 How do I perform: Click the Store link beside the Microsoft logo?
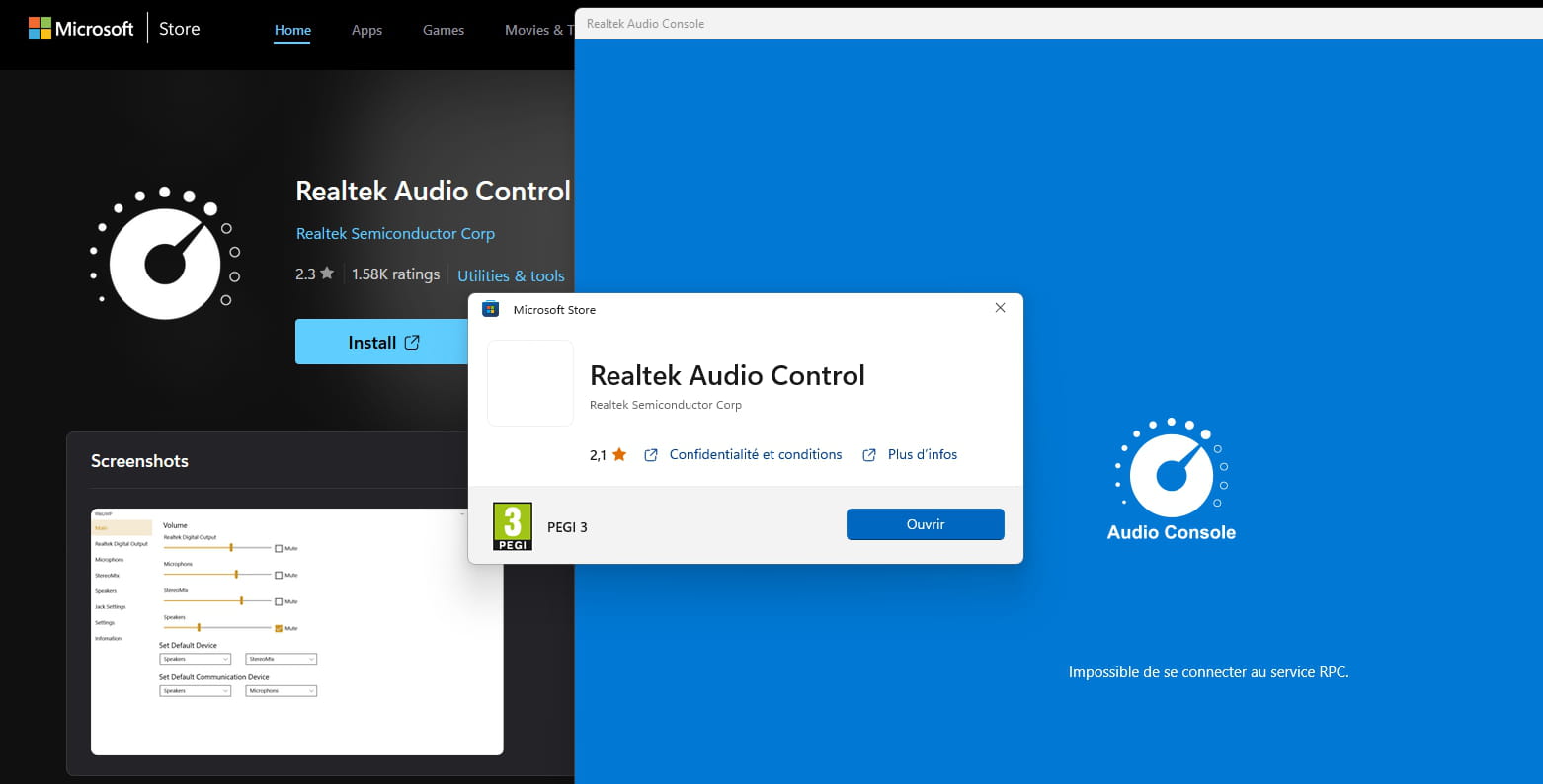click(180, 29)
